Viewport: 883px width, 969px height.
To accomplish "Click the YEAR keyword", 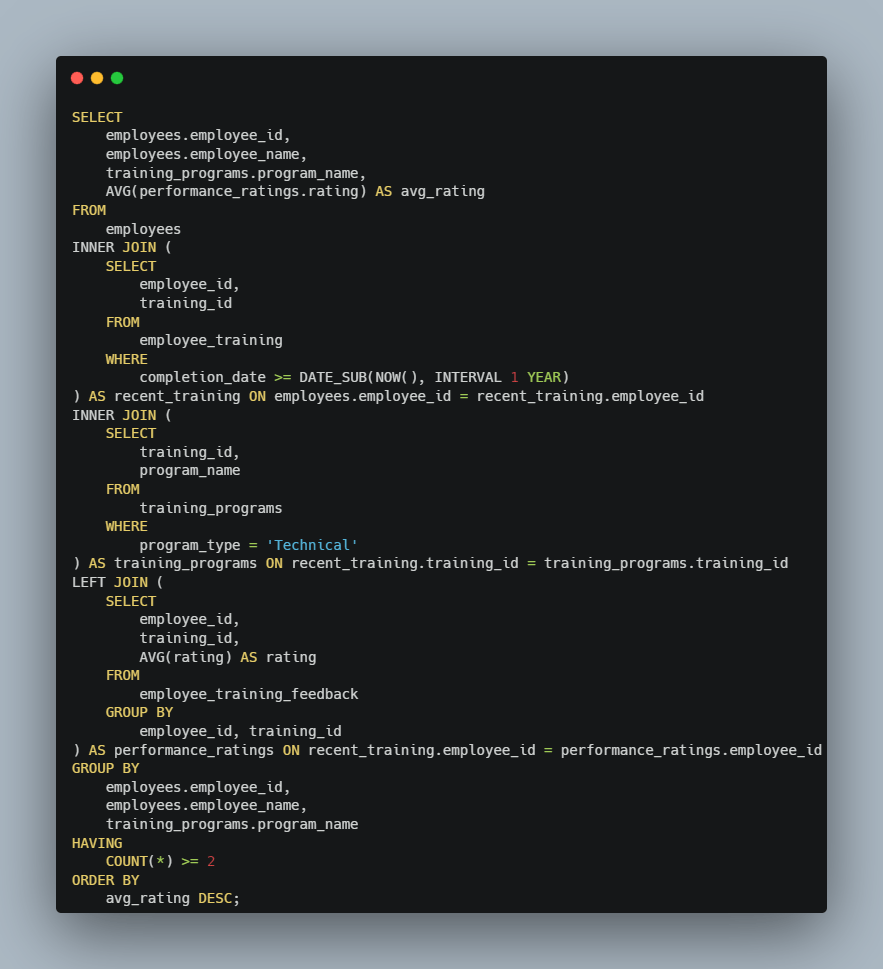I will [543, 377].
